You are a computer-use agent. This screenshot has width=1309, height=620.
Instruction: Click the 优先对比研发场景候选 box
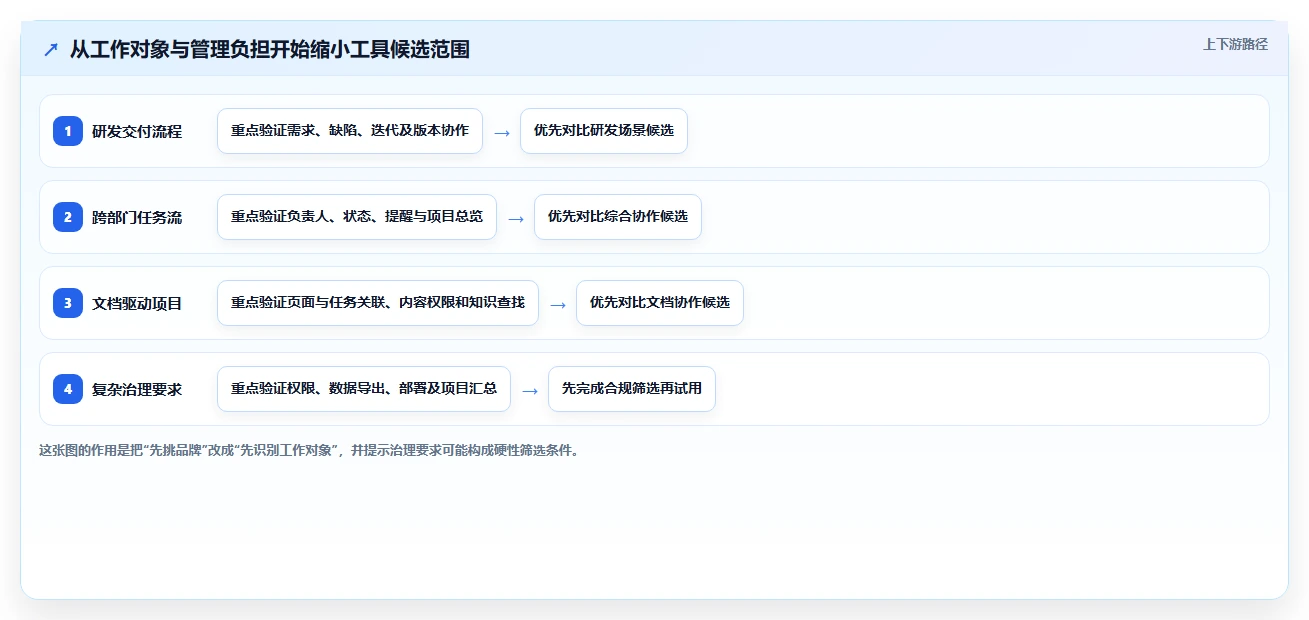pyautogui.click(x=604, y=131)
